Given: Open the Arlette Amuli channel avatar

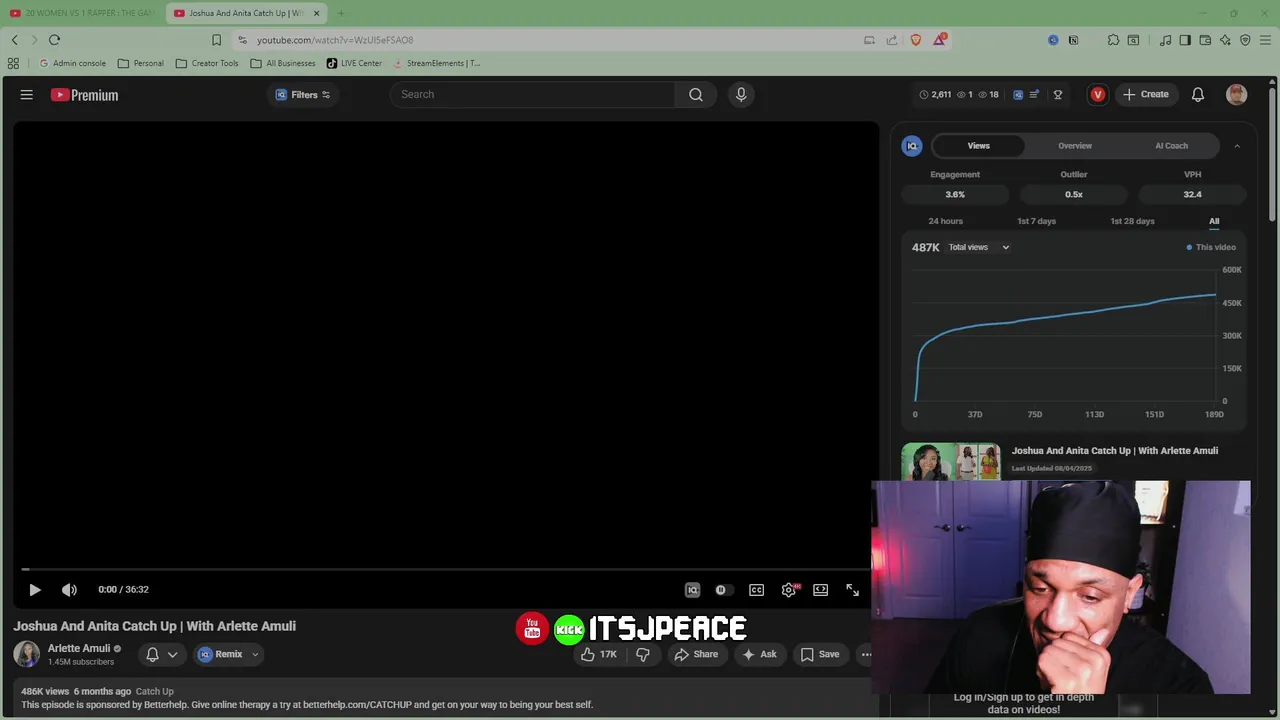Looking at the screenshot, I should pyautogui.click(x=27, y=654).
